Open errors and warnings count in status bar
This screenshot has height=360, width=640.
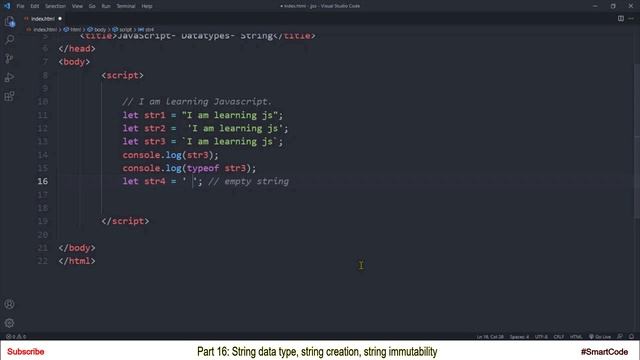(x=16, y=337)
